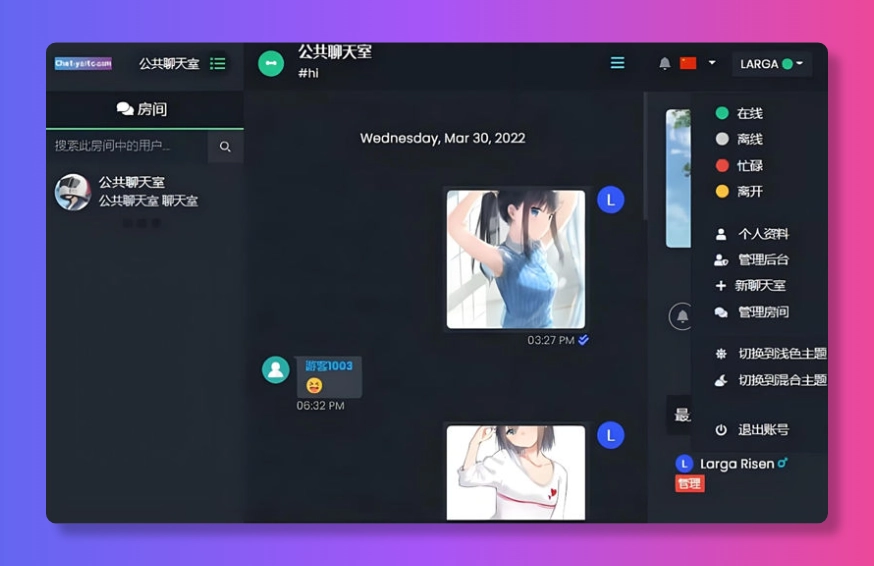
Task: Open the 公共聊天室 room in list
Action: coord(144,192)
